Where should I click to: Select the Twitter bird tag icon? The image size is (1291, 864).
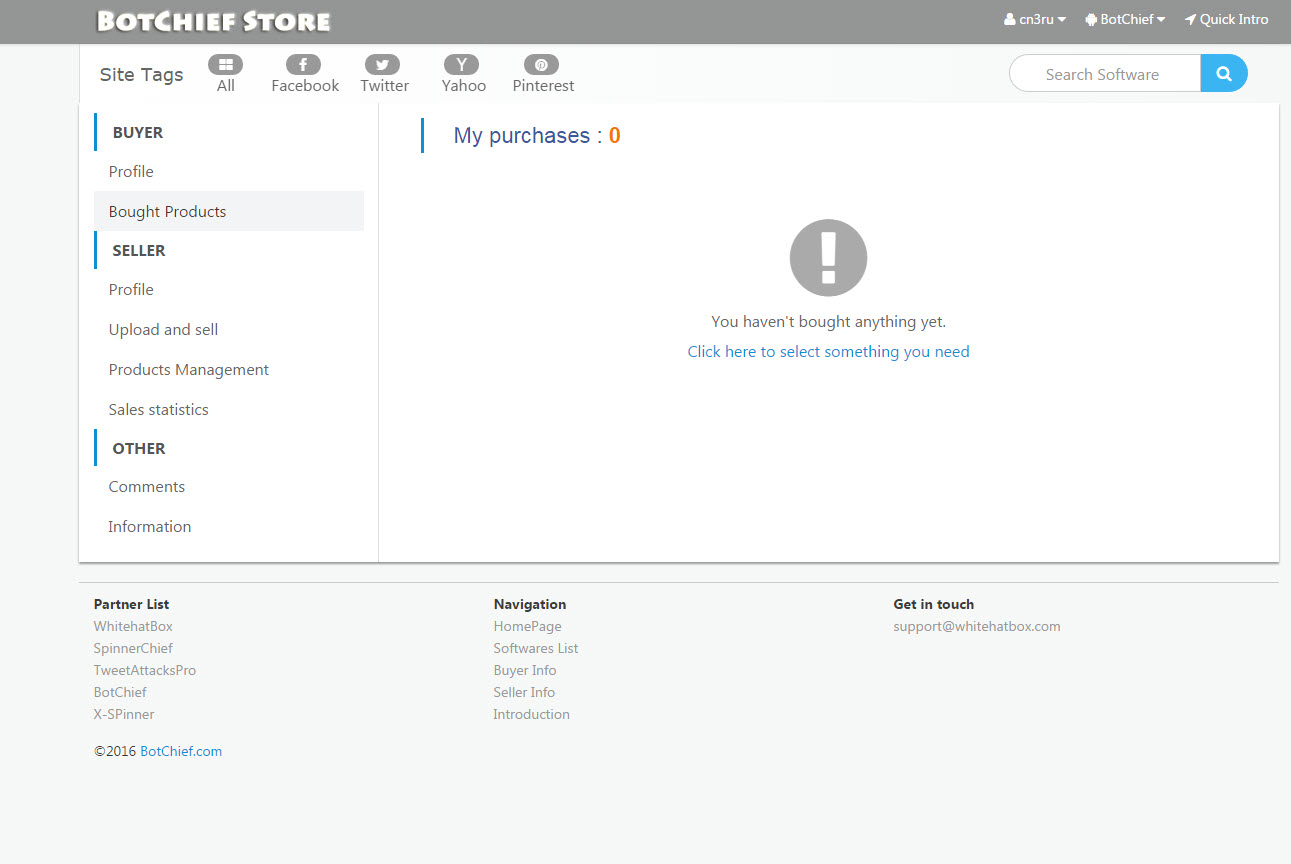pyautogui.click(x=383, y=65)
